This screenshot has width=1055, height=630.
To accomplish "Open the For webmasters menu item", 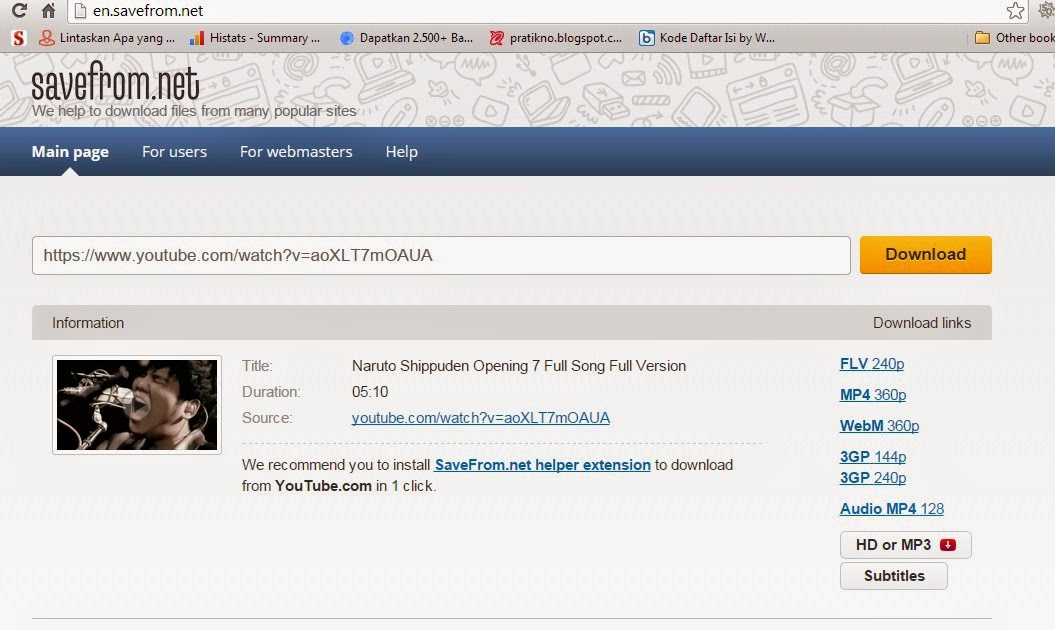I will click(296, 152).
